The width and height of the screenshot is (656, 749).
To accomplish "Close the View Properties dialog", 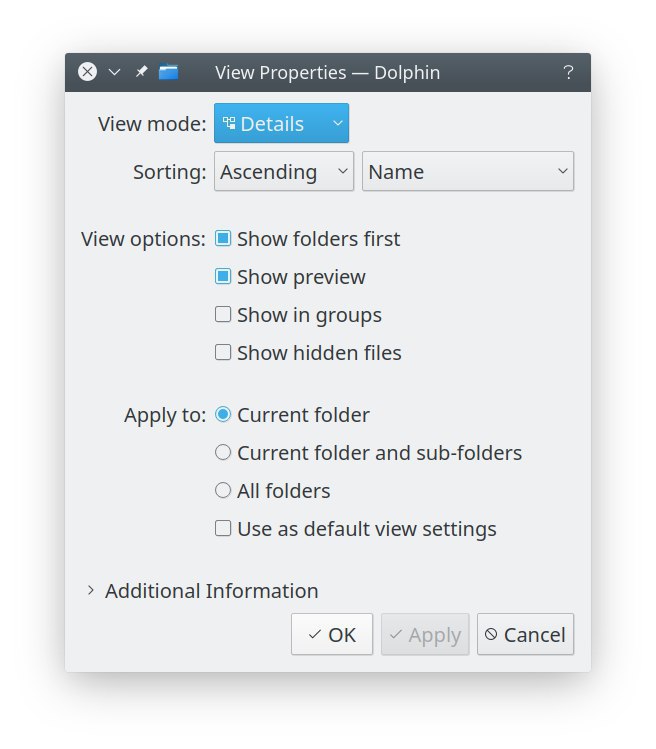I will (x=87, y=72).
